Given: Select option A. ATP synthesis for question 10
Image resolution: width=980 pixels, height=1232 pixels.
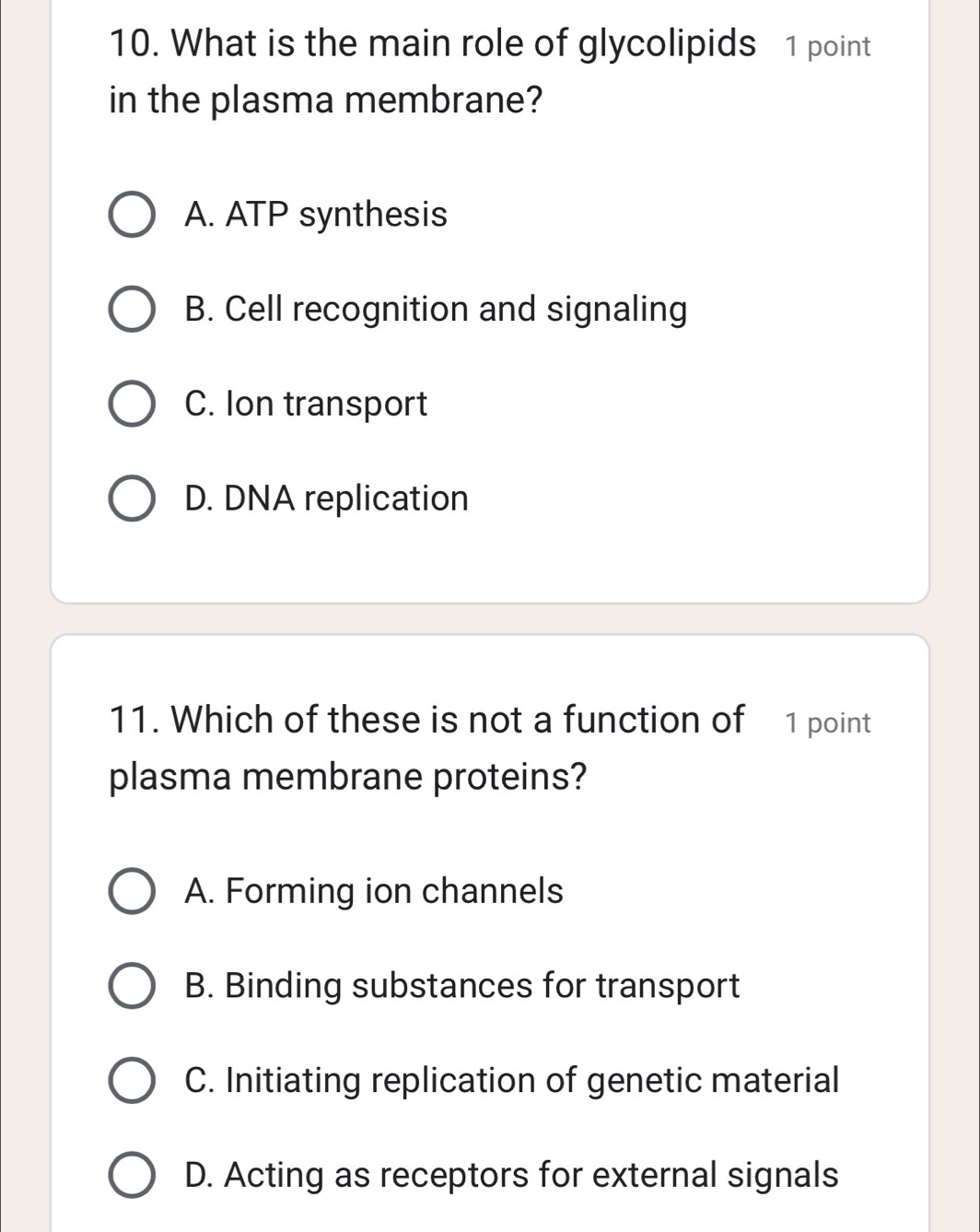Looking at the screenshot, I should tap(131, 215).
